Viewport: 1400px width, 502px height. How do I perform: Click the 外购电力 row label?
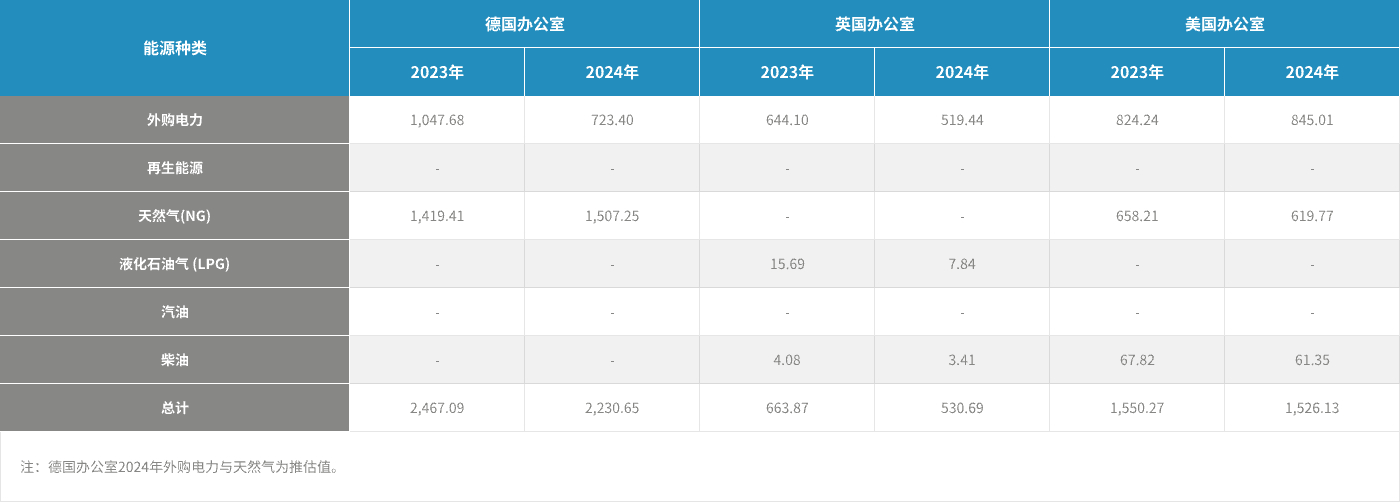175,120
